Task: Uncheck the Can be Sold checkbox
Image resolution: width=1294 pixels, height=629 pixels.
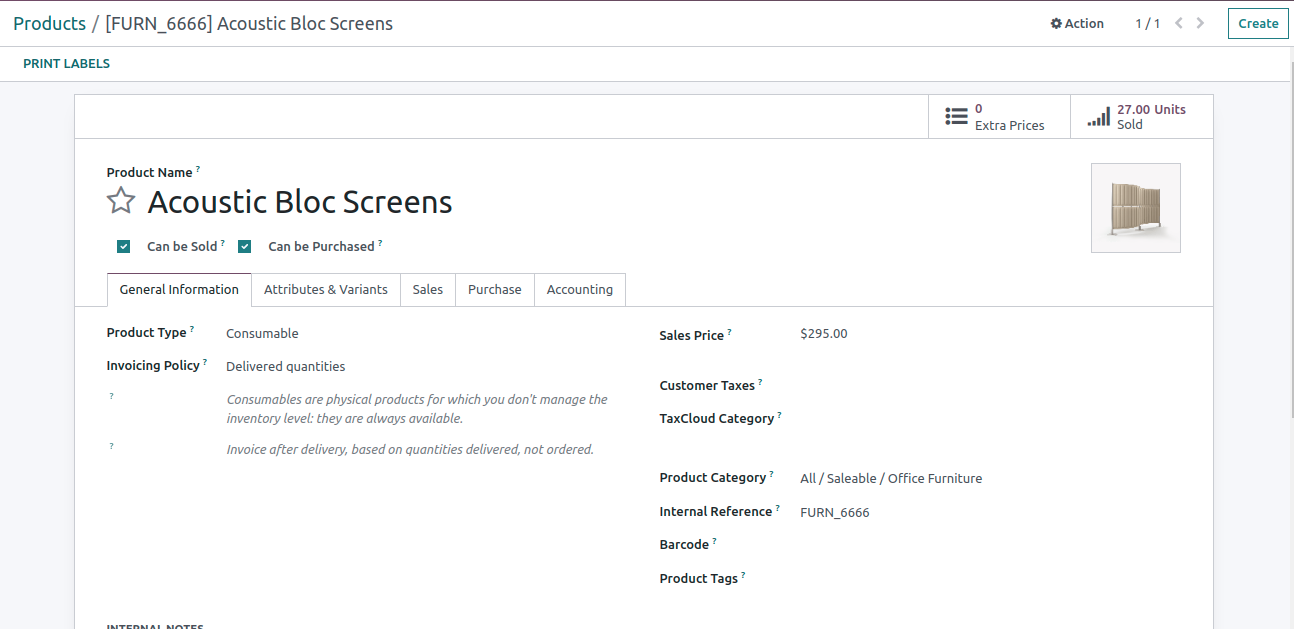Action: pos(124,247)
